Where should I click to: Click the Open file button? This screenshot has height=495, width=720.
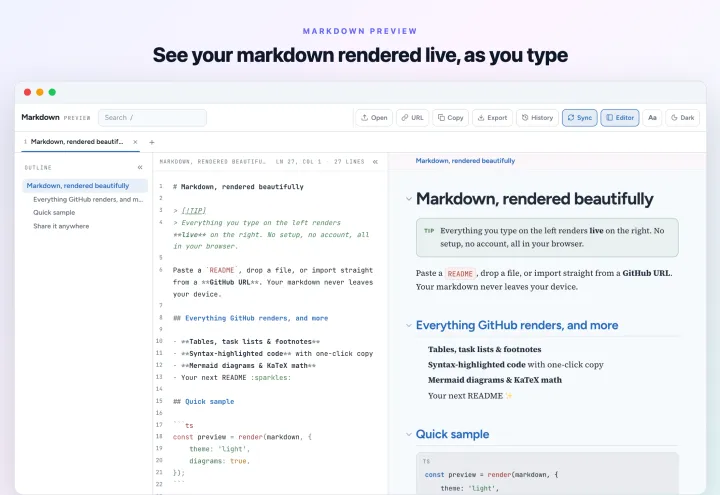[x=374, y=118]
